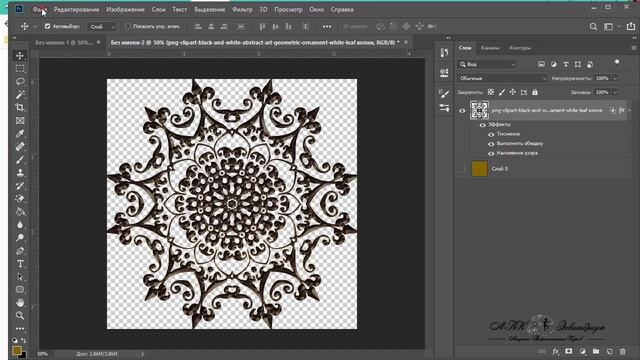Open the Move tool preset picker arrow
The image size is (640, 360).
[35, 27]
